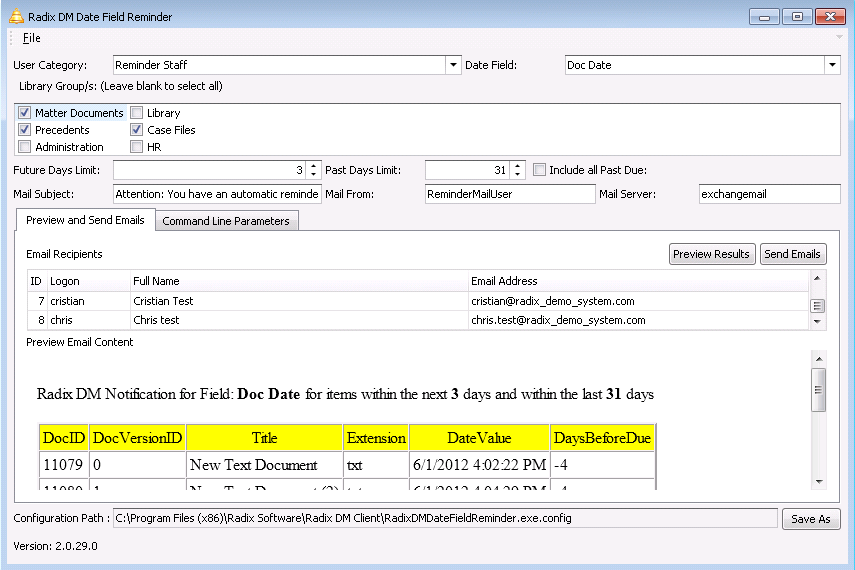Click the DateValue header in preview table

pos(479,438)
